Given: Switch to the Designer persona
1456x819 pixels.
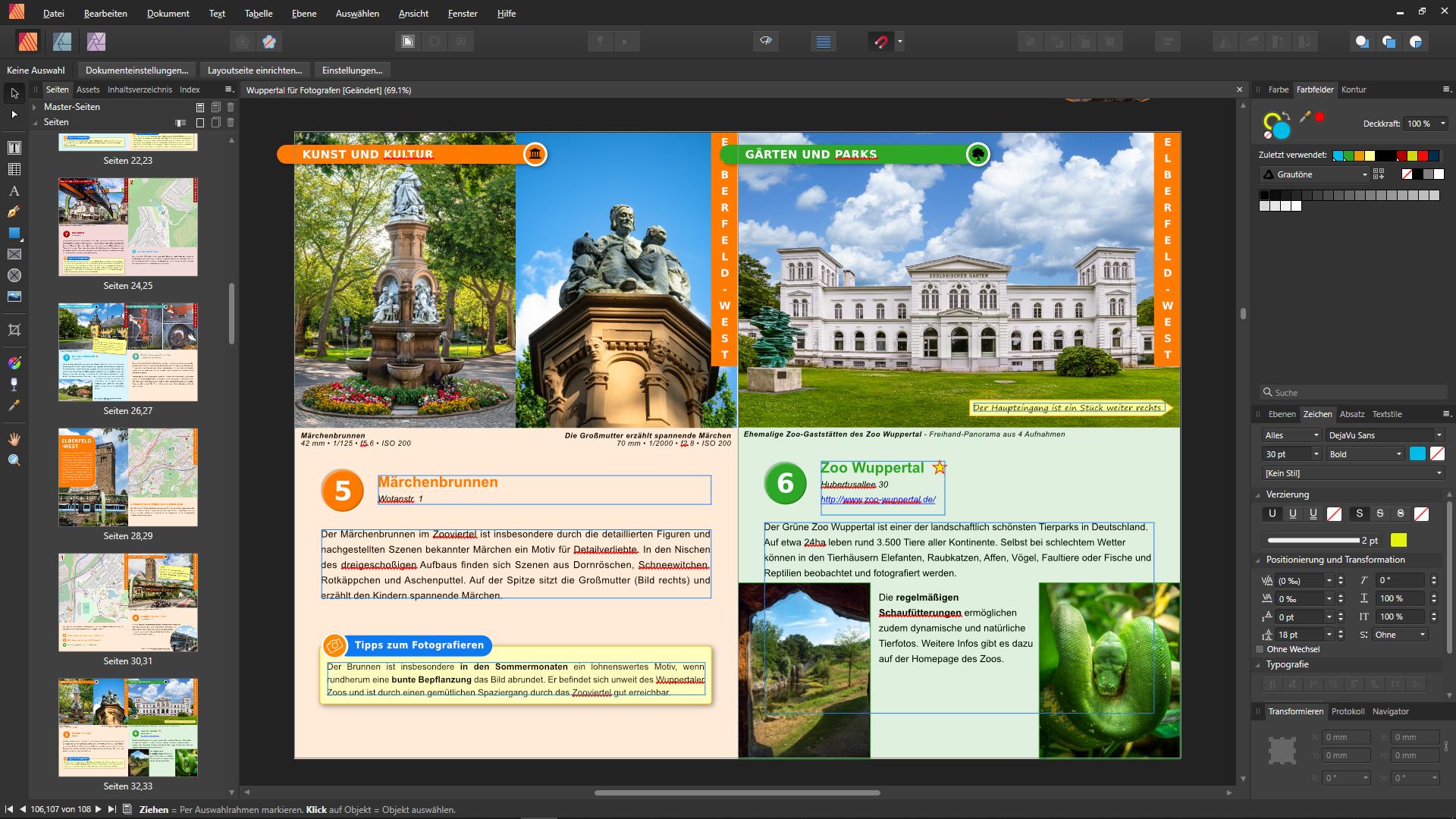Looking at the screenshot, I should 62,41.
